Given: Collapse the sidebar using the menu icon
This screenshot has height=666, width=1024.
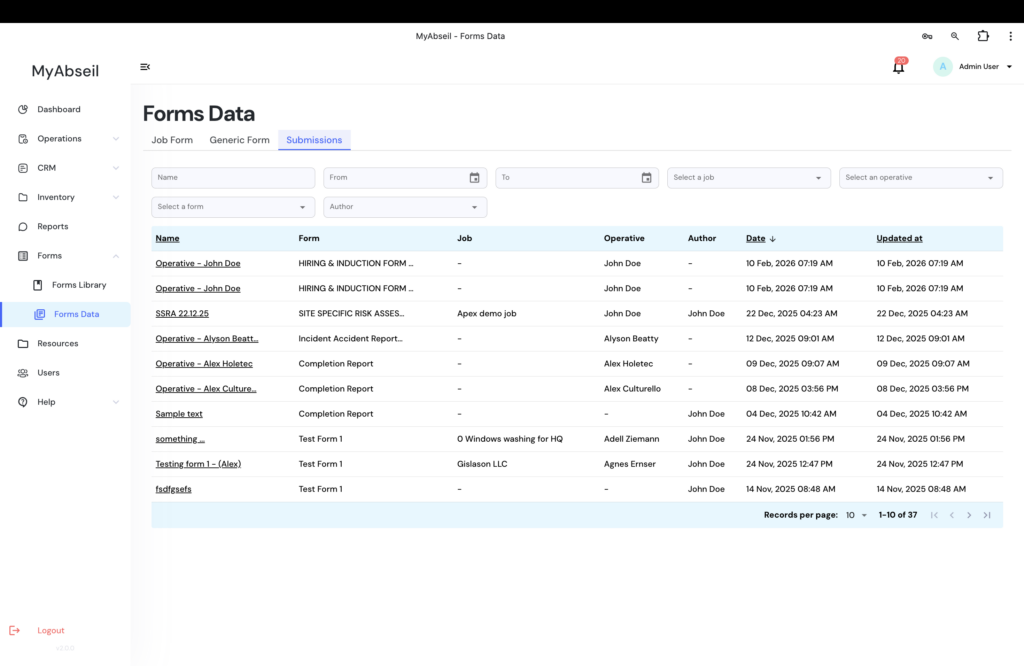Looking at the screenshot, I should pos(145,67).
